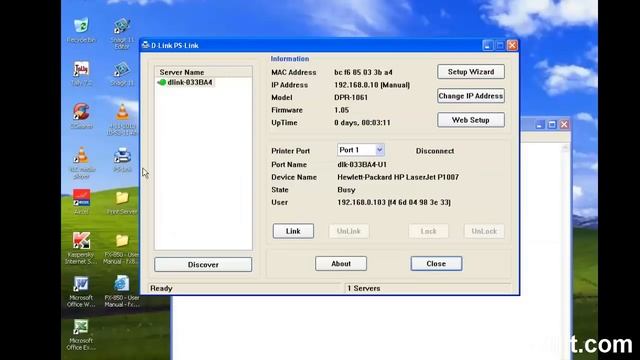Open the VLC video file icon below Snagit 11
Screen dimensions: 640x360
122,120
